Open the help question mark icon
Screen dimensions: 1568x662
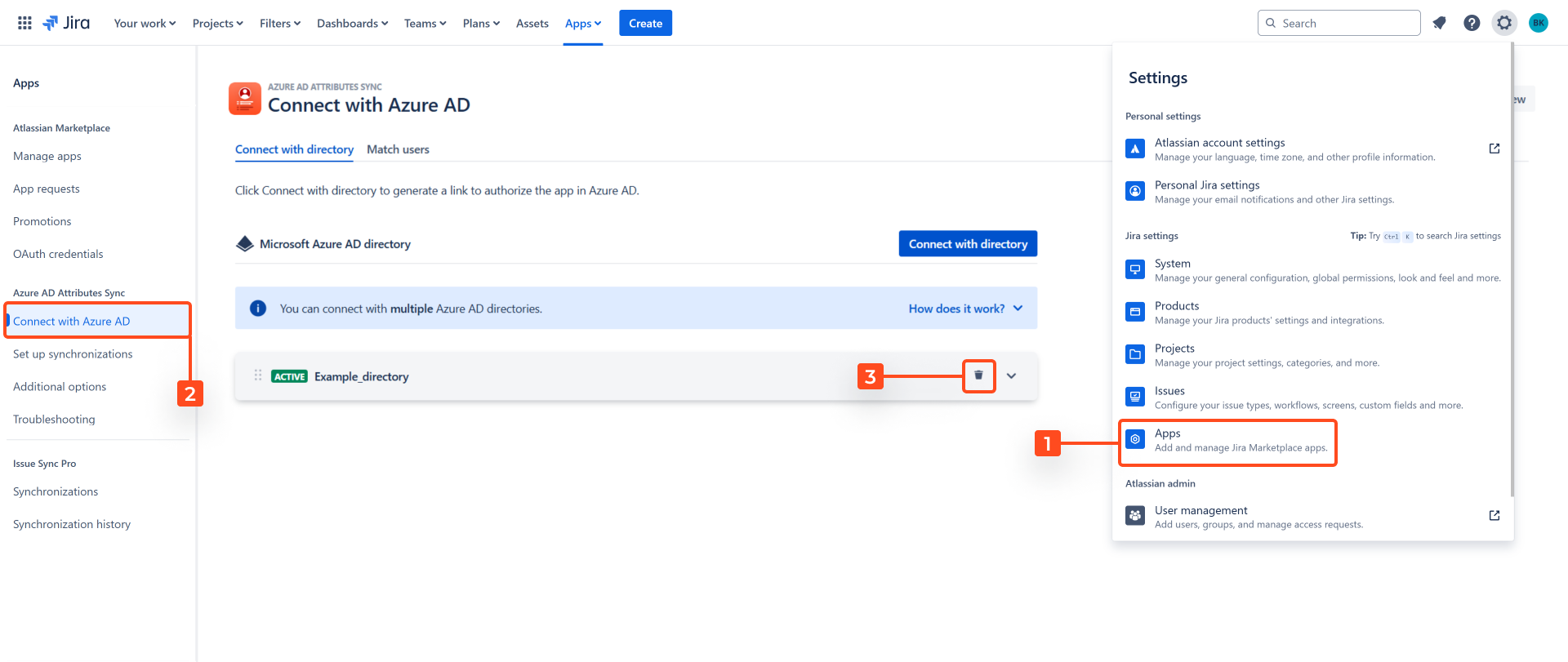click(x=1472, y=23)
